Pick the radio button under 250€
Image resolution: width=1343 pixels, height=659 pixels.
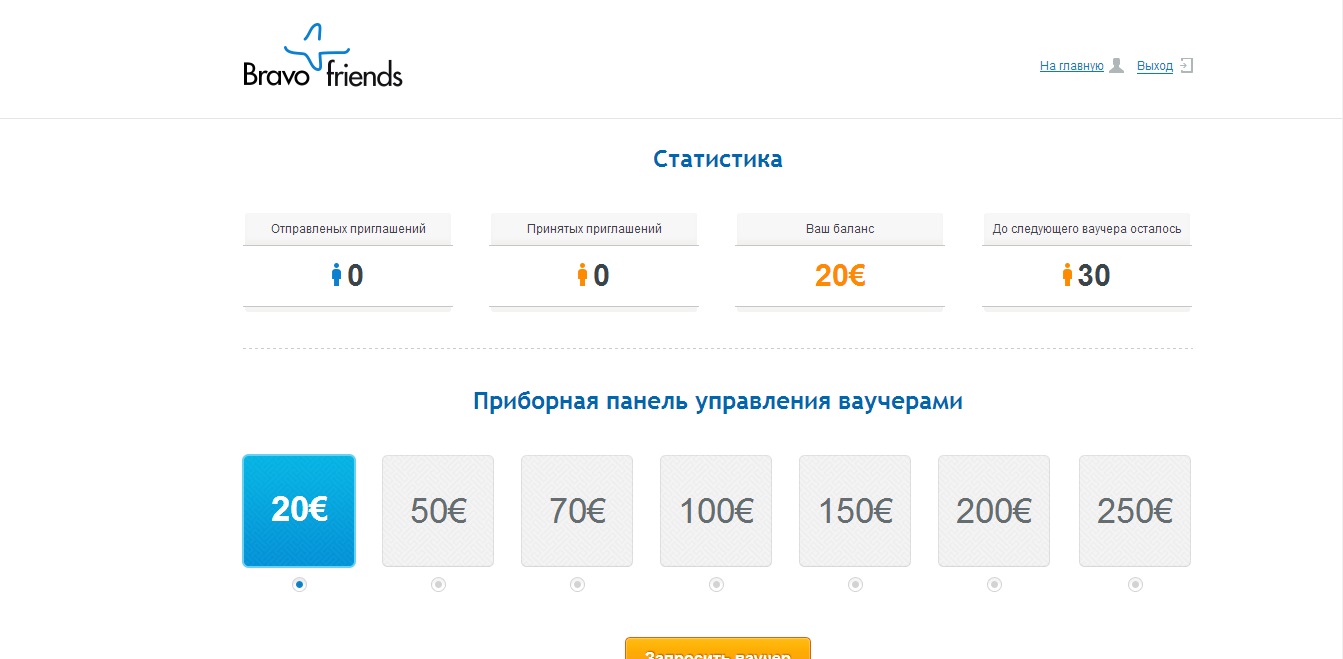tap(1135, 585)
